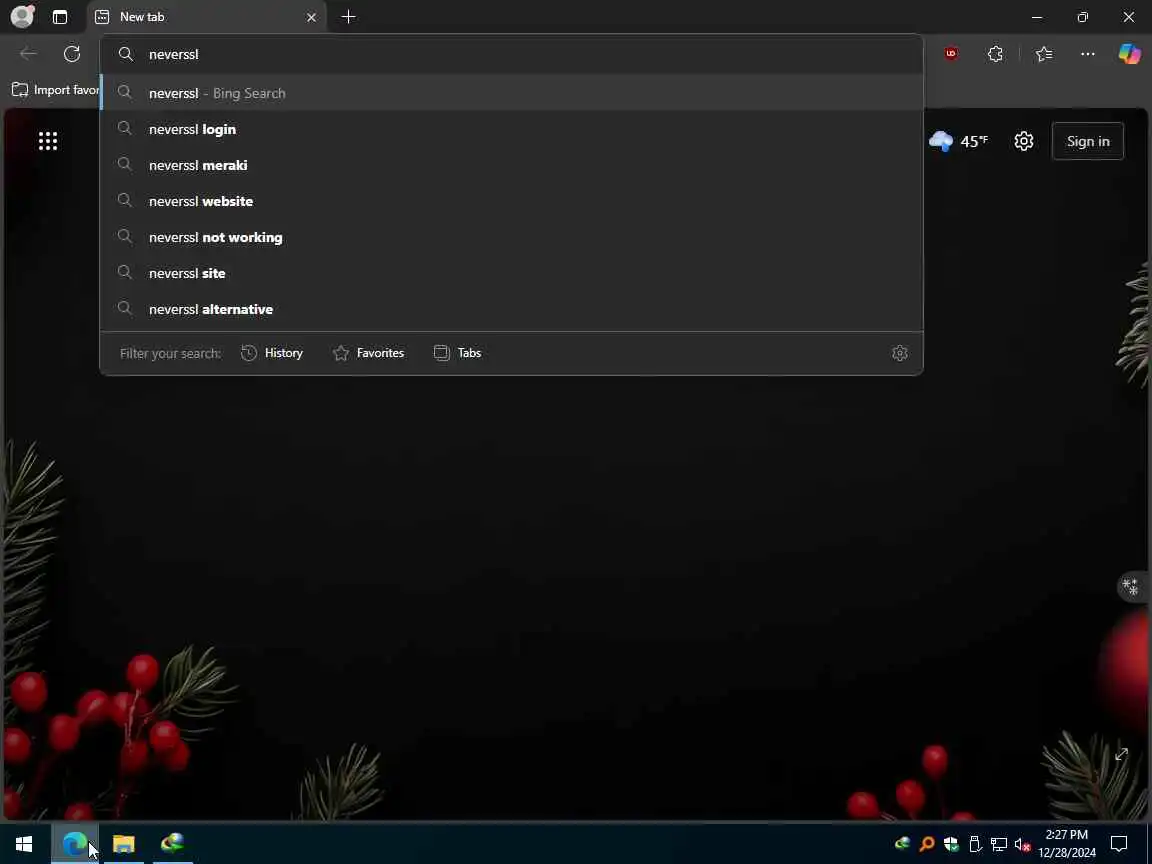Close the New tab tab
The image size is (1152, 864).
click(312, 17)
